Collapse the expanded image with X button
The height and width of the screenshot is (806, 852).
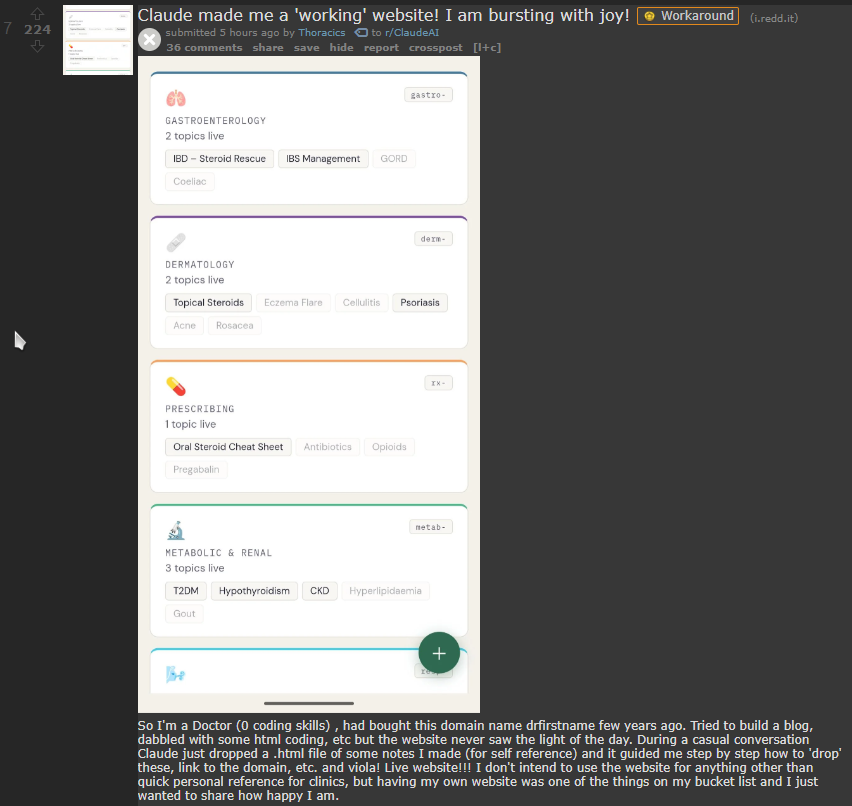pyautogui.click(x=149, y=40)
